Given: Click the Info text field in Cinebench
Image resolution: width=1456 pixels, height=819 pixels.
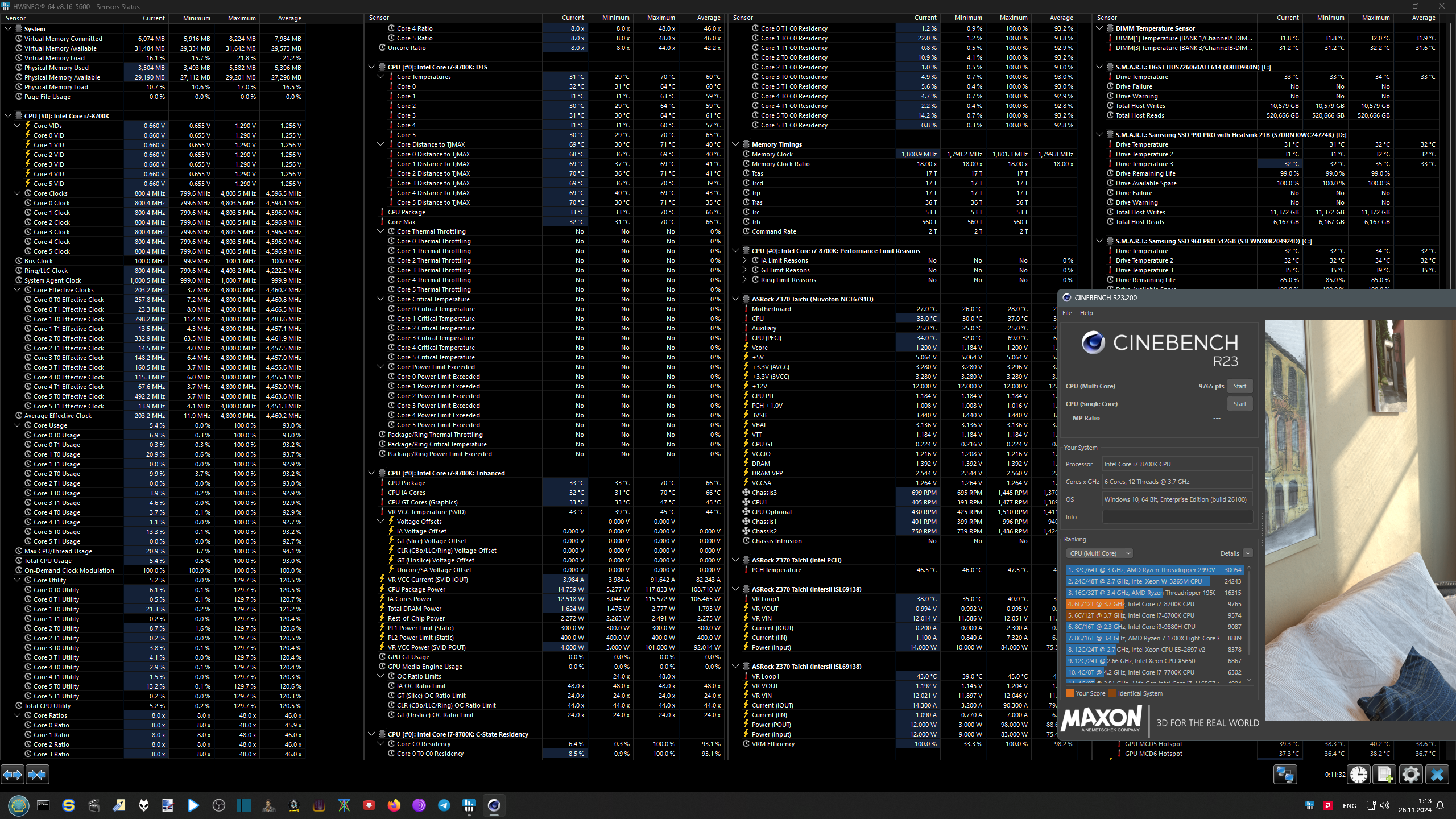Looking at the screenshot, I should click(1177, 517).
